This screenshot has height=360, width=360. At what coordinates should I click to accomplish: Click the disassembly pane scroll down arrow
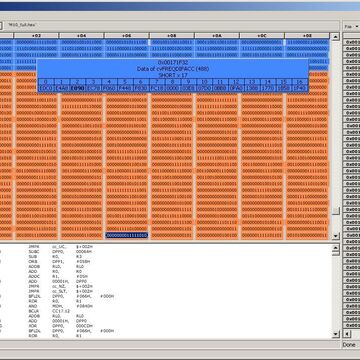click(x=336, y=334)
